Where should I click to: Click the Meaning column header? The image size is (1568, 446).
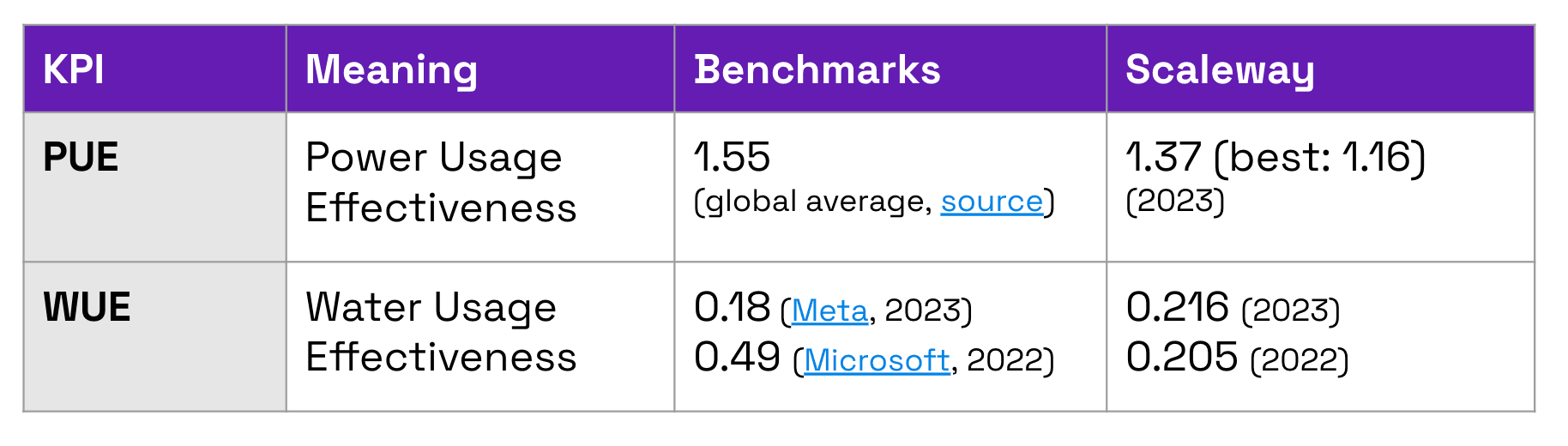point(391,69)
